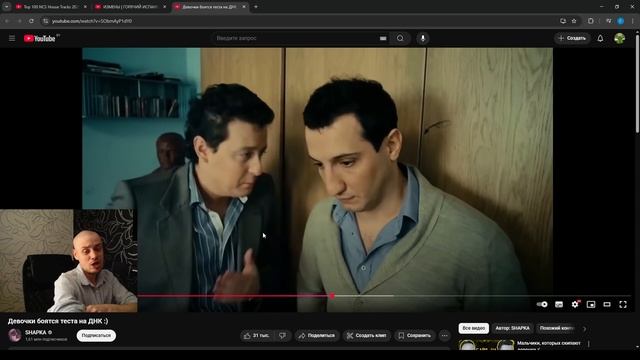Viewport: 640px width, 360px height.
Task: Go to the YouTube home logo
Action: [40, 38]
